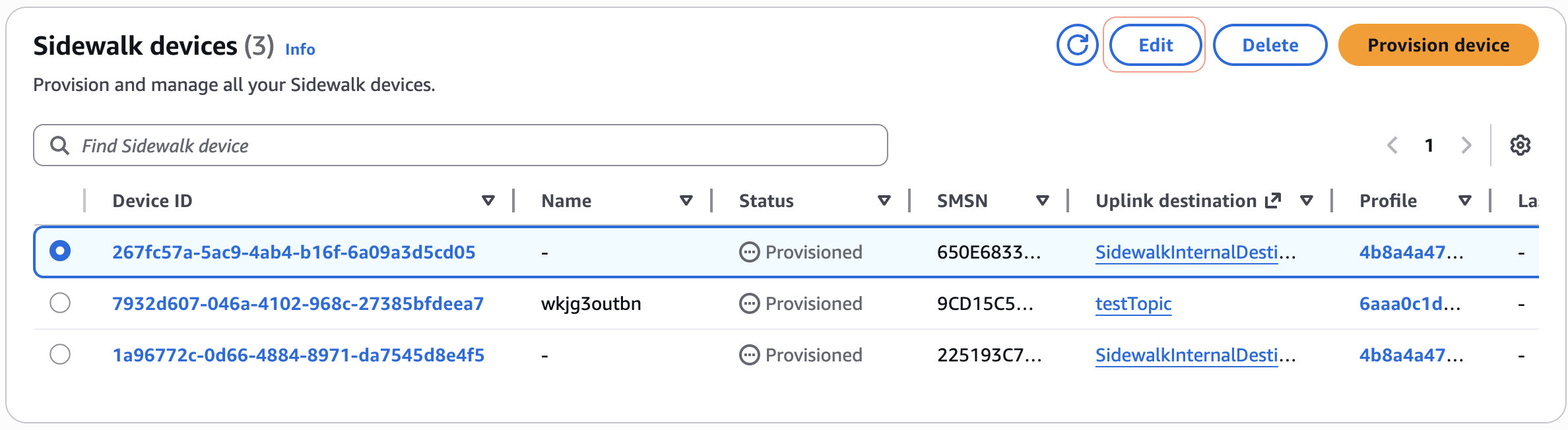The height and width of the screenshot is (430, 1568).
Task: Click Provisioned status icon for wkjg3outbn
Action: pos(749,303)
